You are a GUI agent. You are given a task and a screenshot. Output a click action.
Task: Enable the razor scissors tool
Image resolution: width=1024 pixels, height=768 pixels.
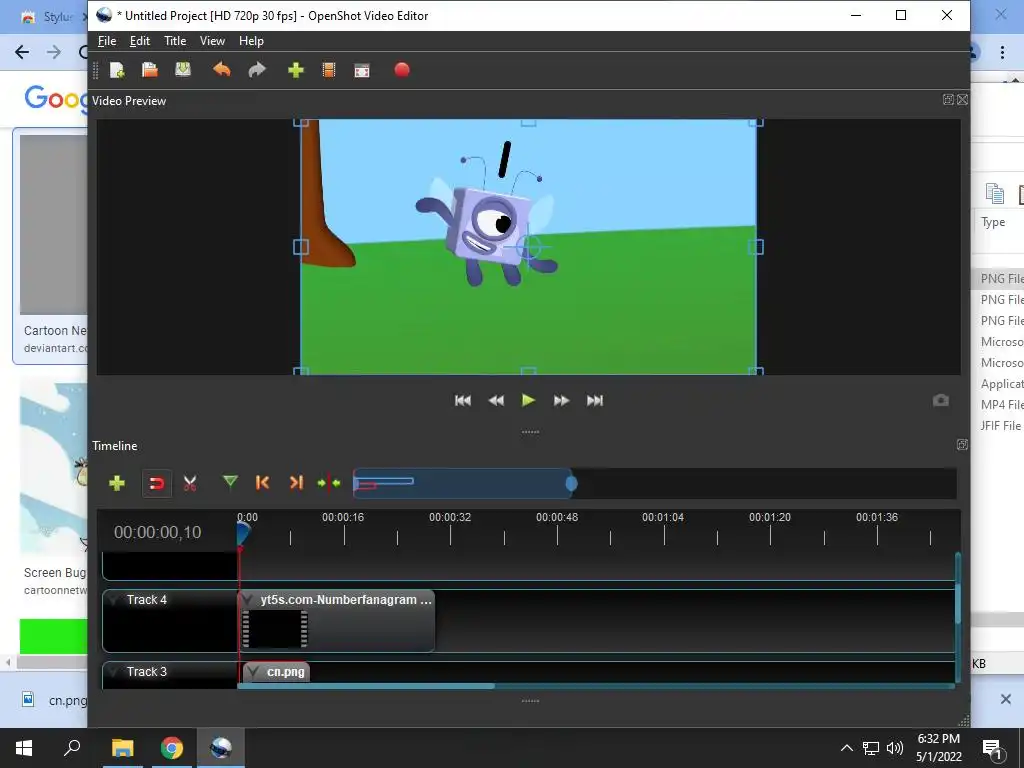point(190,483)
